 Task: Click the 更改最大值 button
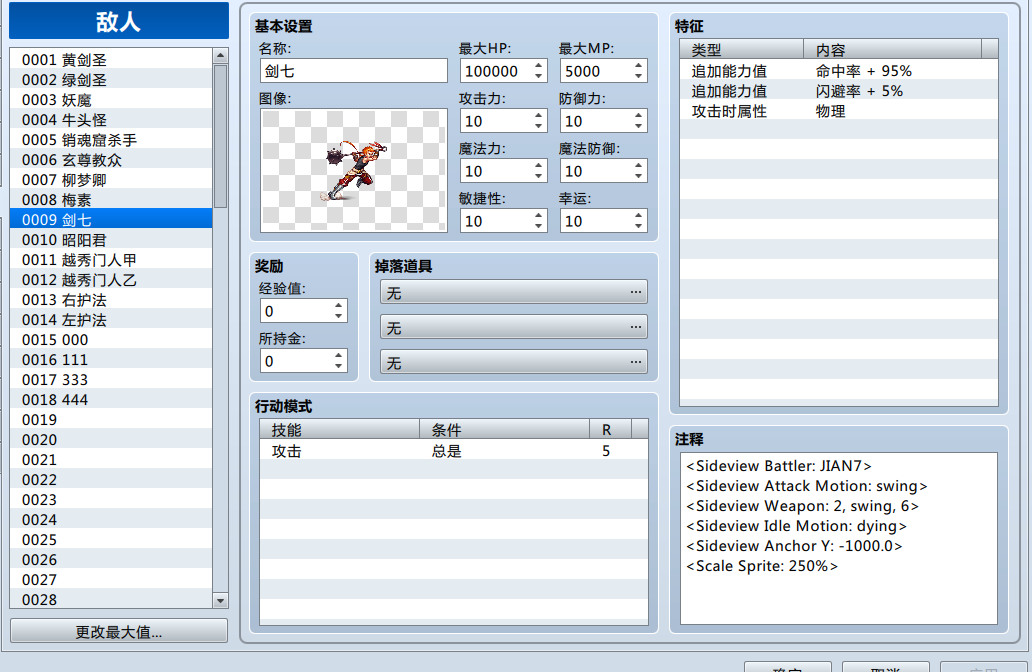click(119, 631)
